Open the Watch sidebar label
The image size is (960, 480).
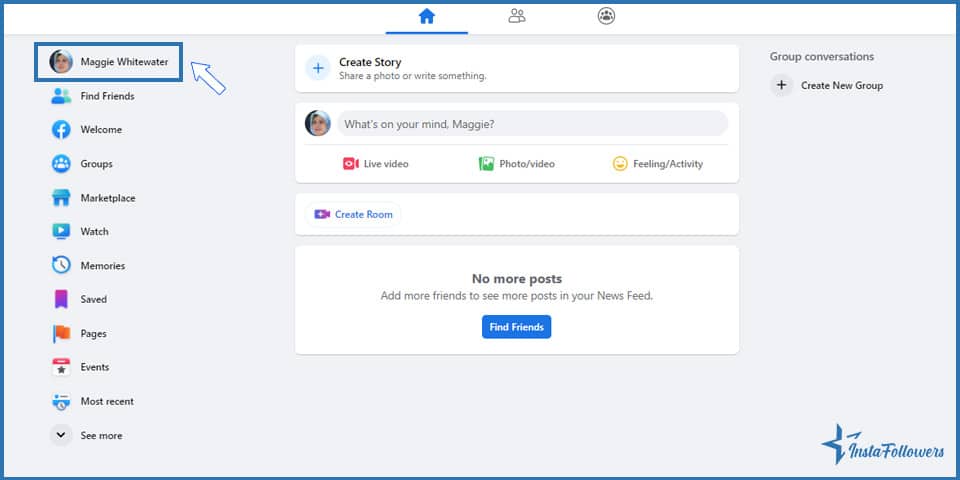pos(94,231)
